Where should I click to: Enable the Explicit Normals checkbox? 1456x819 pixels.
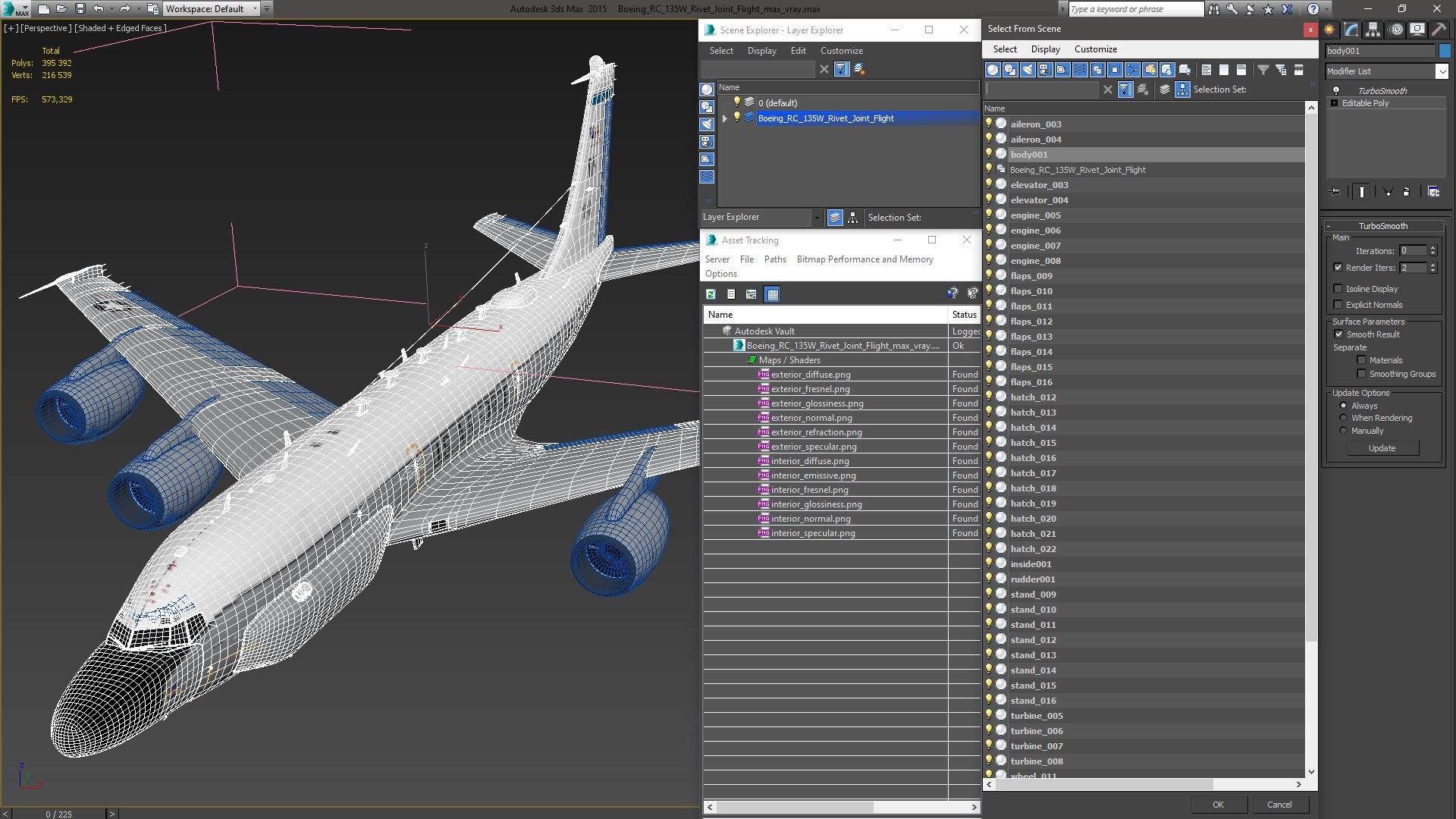click(1338, 305)
